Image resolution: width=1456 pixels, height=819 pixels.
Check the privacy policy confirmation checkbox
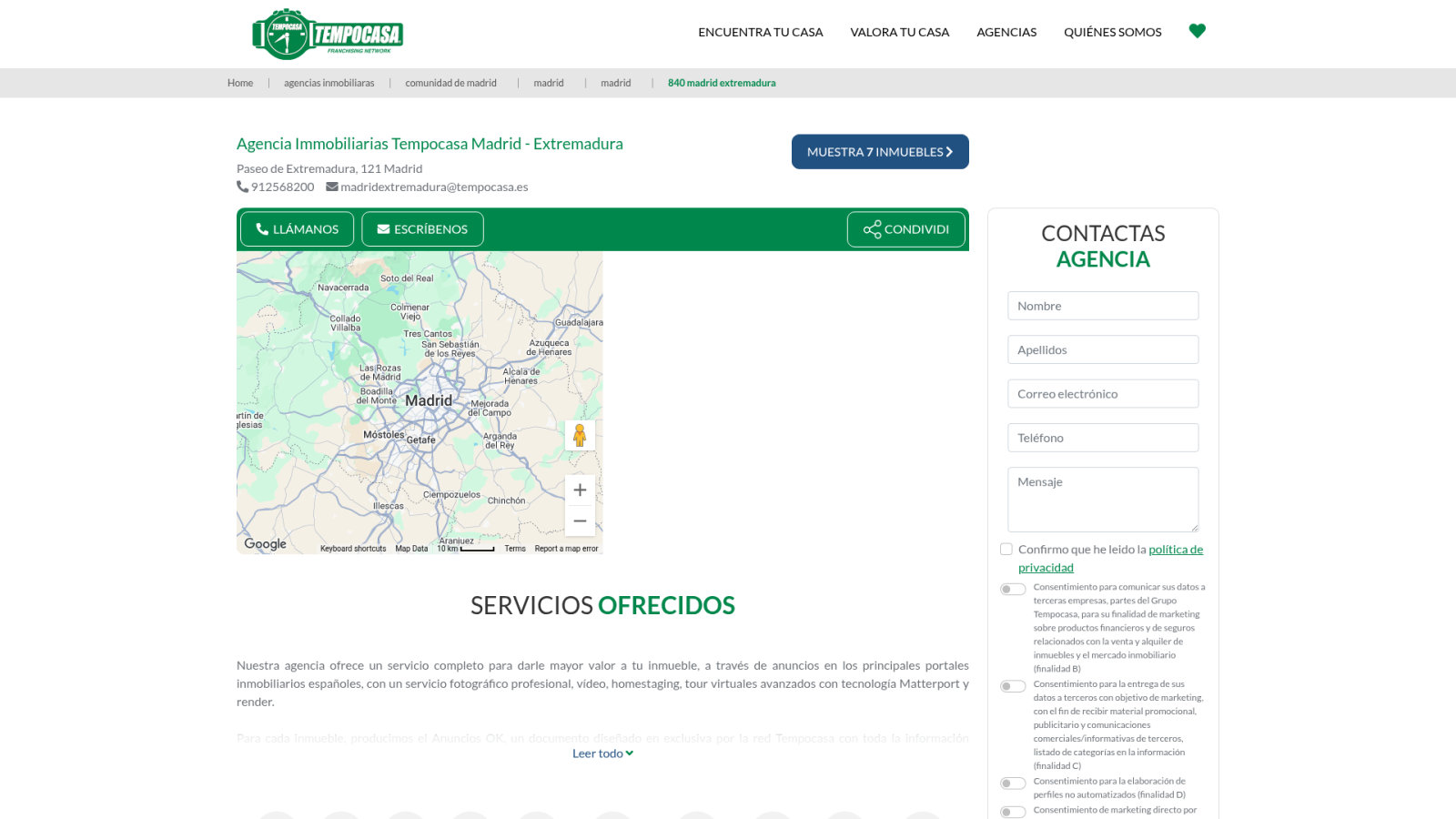(x=1006, y=549)
